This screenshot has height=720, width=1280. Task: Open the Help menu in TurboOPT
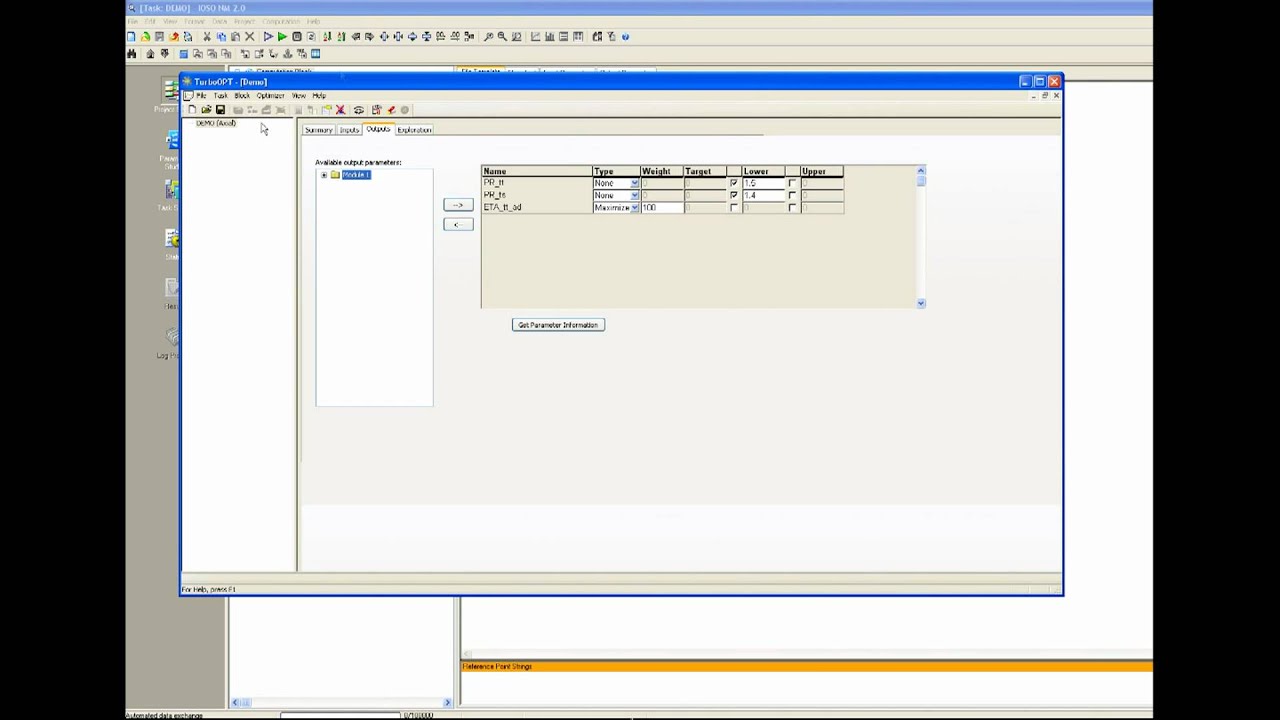click(319, 96)
